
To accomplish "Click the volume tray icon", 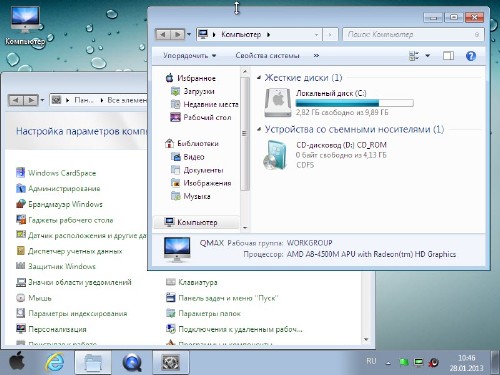I will click(x=433, y=362).
